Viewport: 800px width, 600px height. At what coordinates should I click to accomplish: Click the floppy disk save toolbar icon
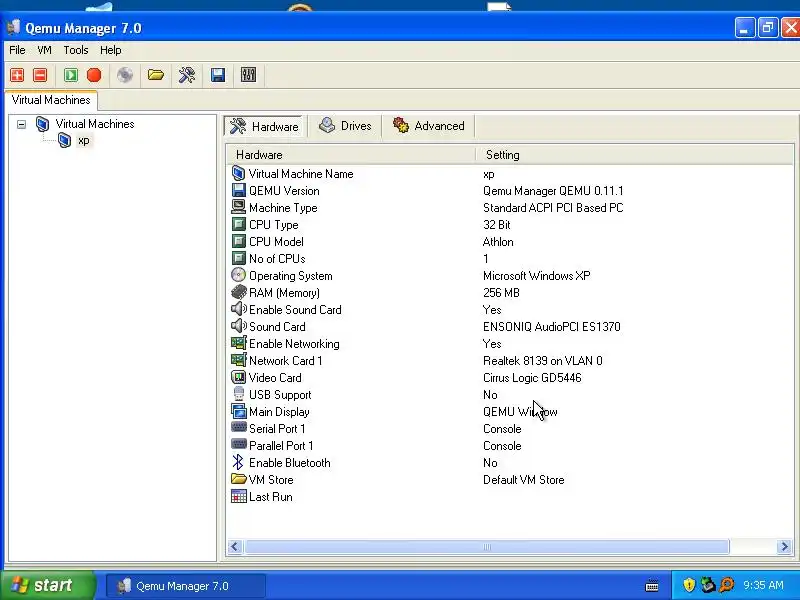pos(218,75)
